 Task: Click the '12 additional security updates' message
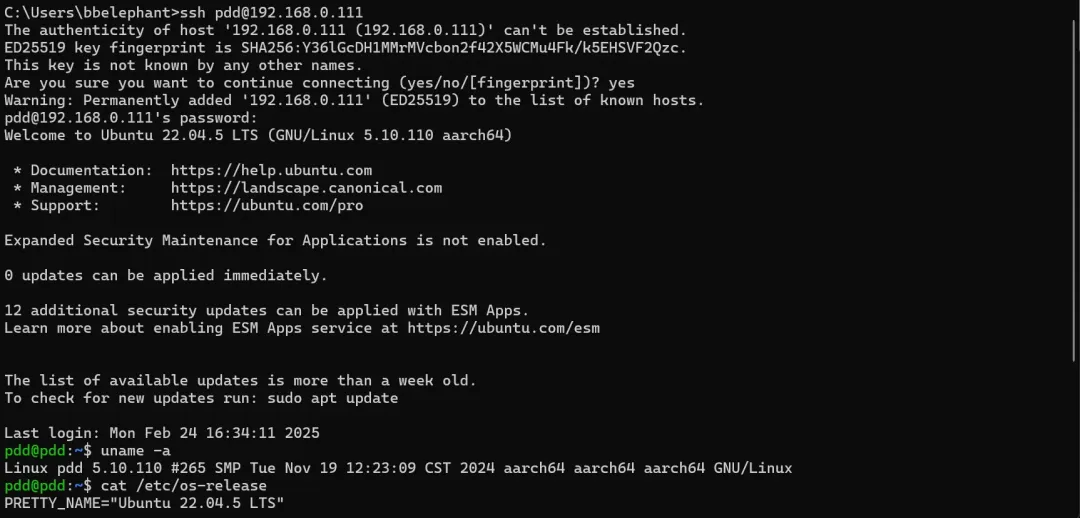[x=266, y=310]
